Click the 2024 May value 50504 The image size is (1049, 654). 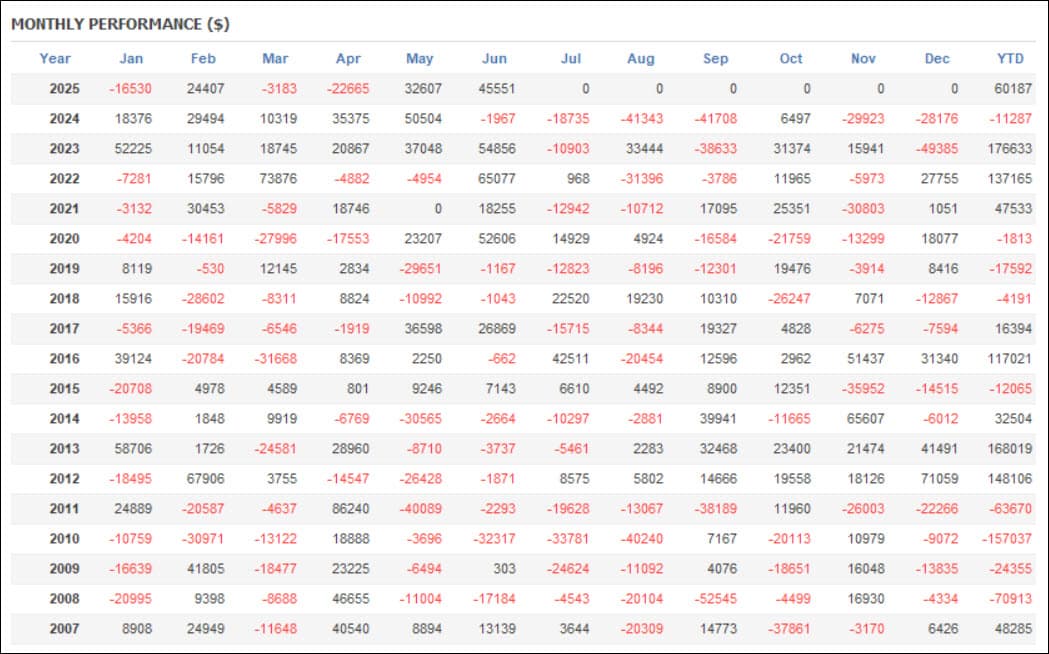(x=423, y=118)
